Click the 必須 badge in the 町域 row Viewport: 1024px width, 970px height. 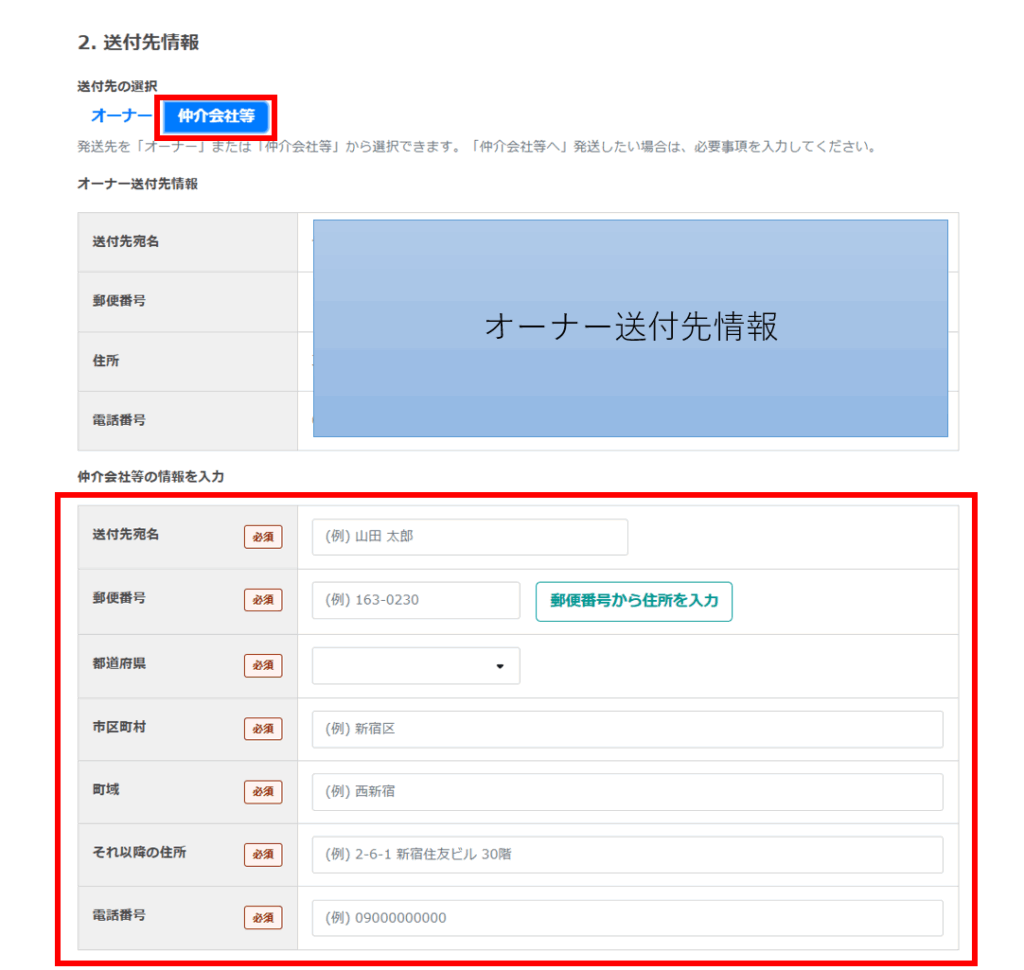tap(263, 792)
